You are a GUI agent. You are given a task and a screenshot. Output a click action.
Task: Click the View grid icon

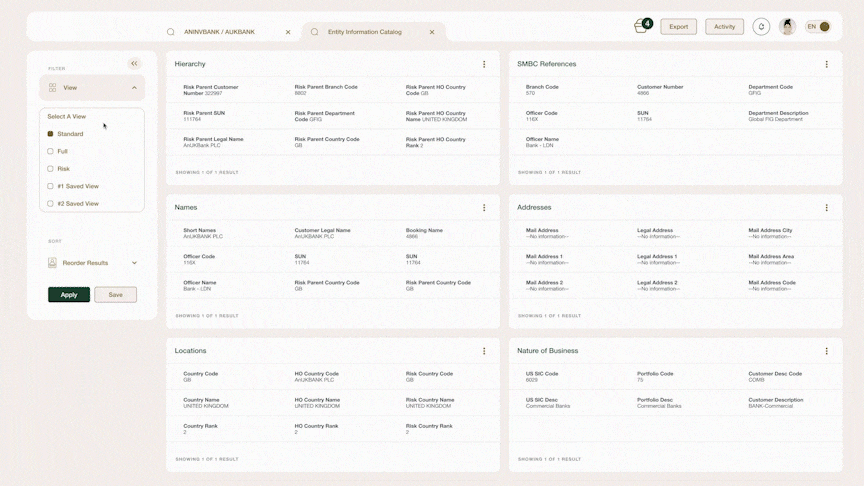pos(53,88)
